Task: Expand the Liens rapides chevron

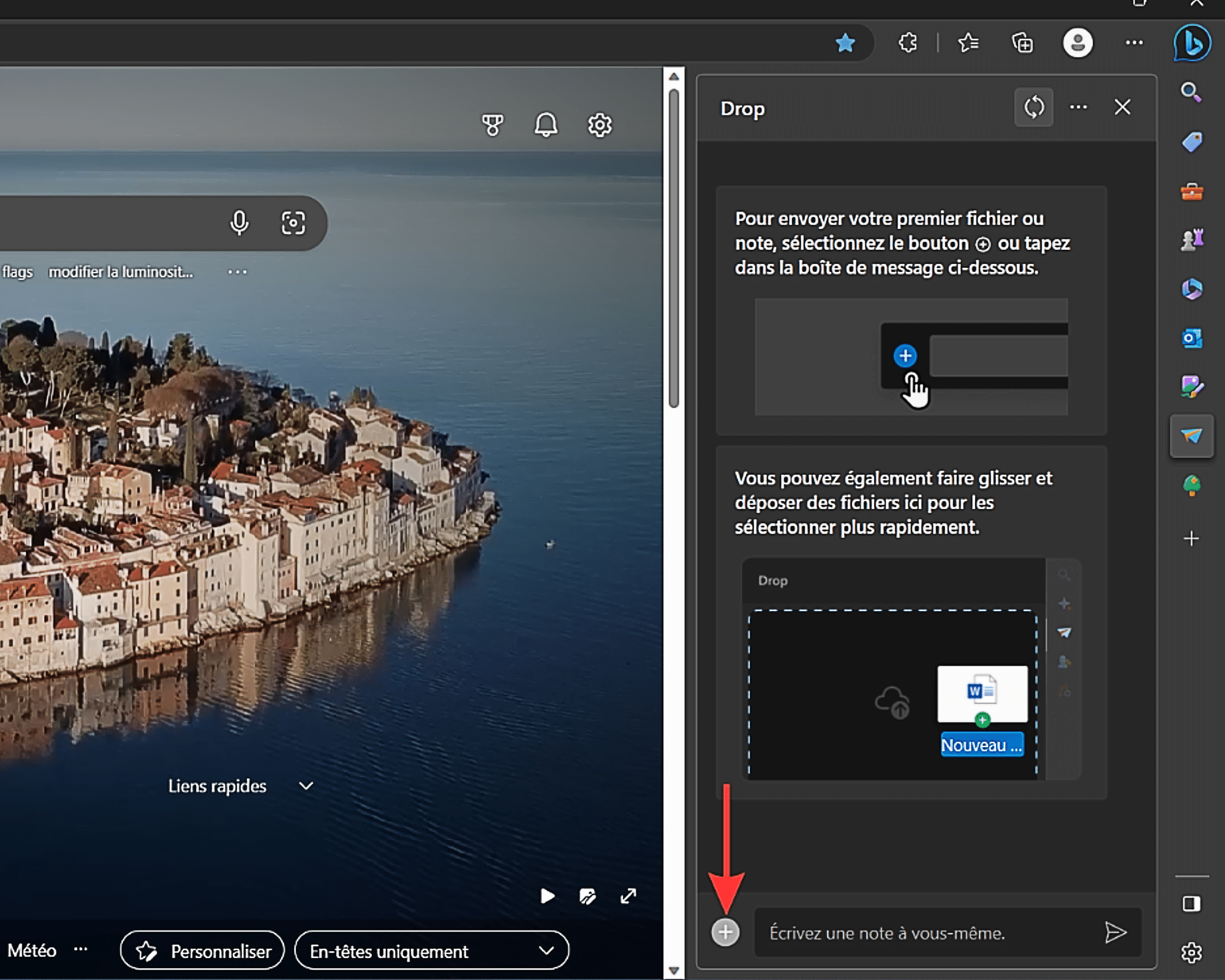Action: (306, 786)
